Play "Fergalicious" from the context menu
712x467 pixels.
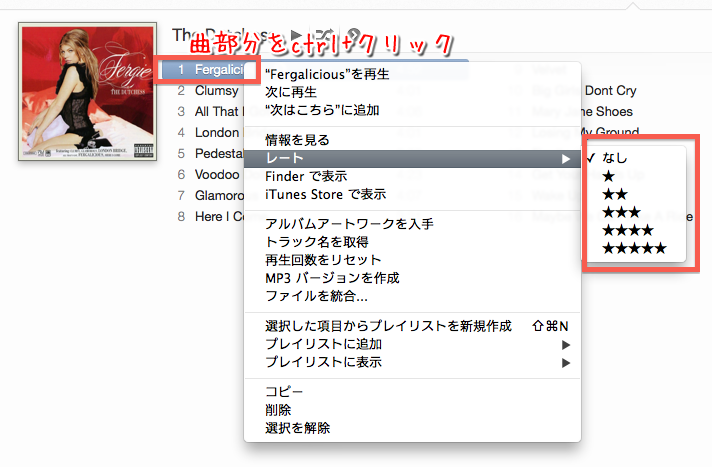pos(412,74)
